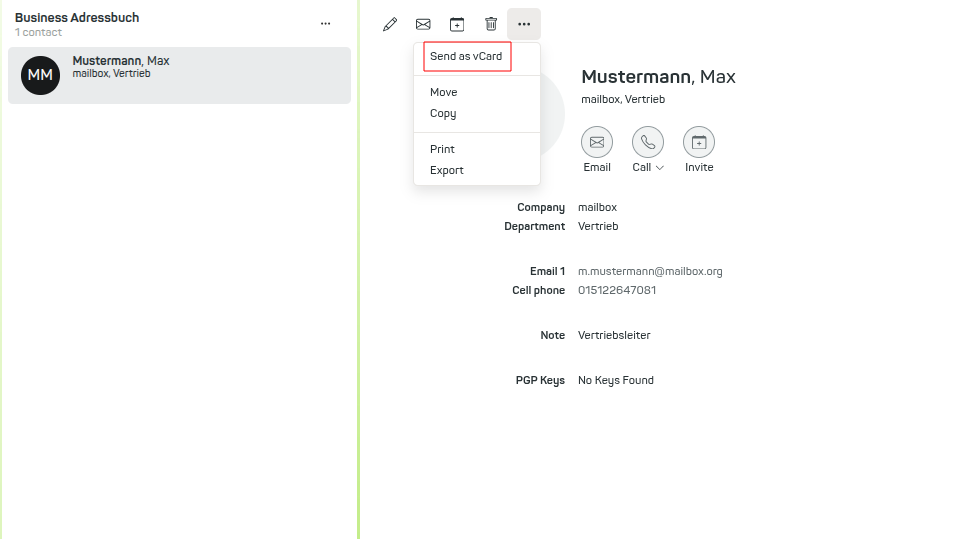Click the envelope send email toolbar icon
The width and height of the screenshot is (961, 539).
423,25
